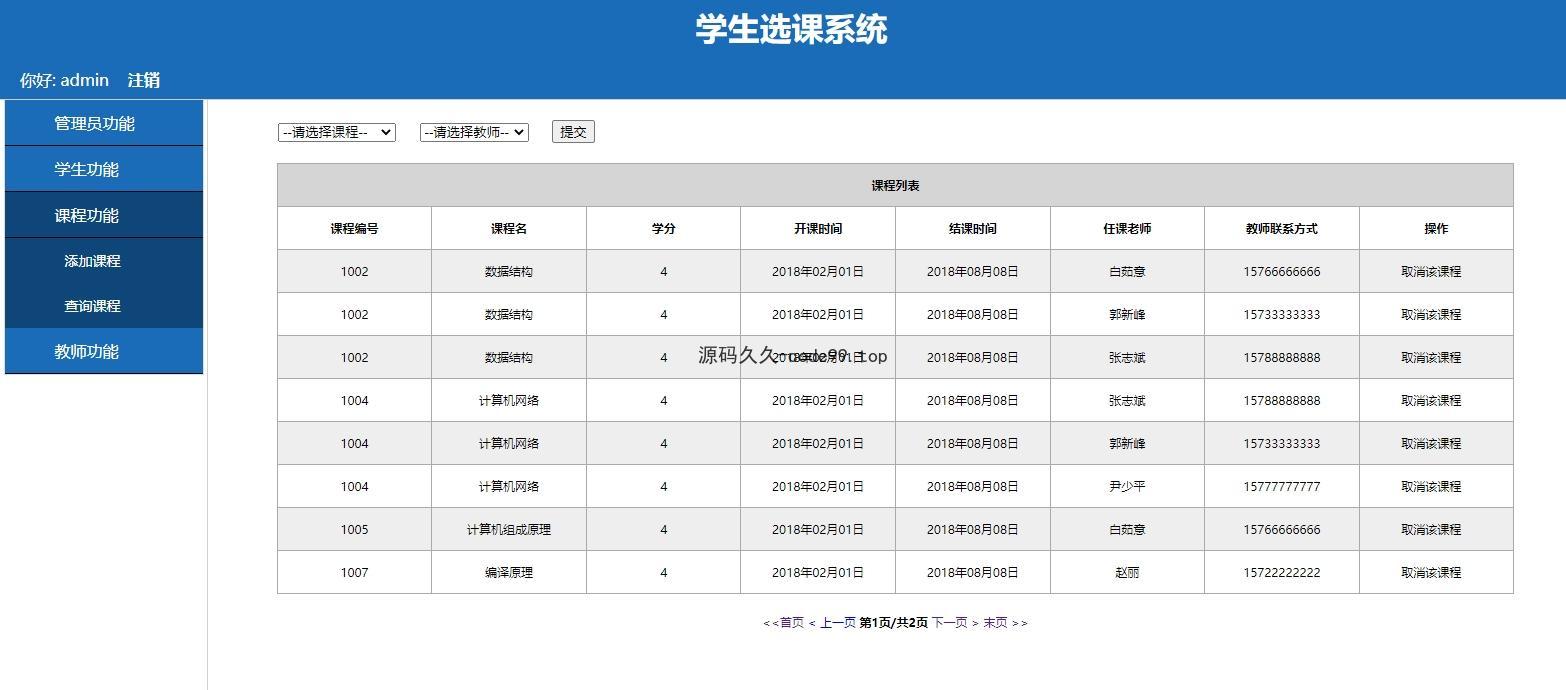Collapse 课程功能 sidebar section
This screenshot has width=1566, height=690.
[x=104, y=215]
